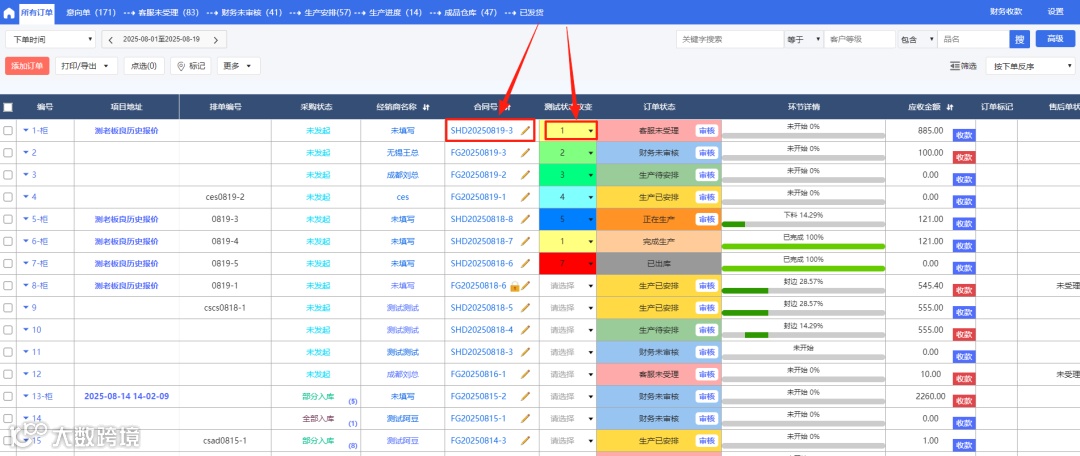Check the box for row 9
The image size is (1080, 456).
coord(8,308)
